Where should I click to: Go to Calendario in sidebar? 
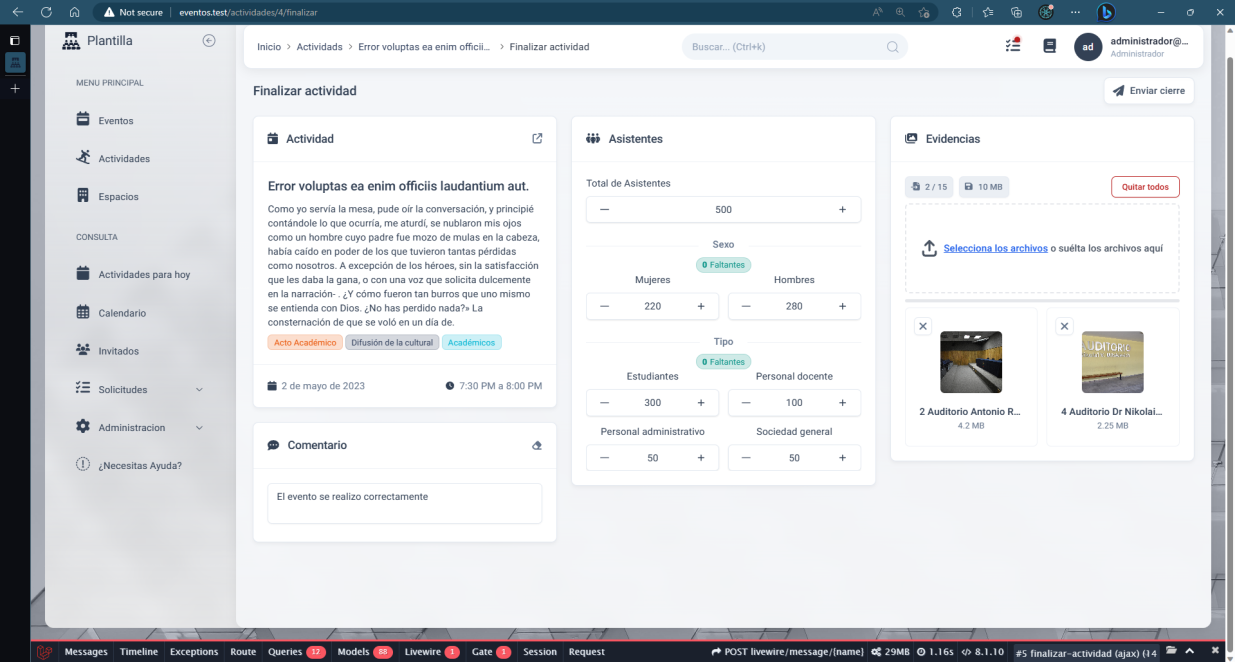point(122,313)
